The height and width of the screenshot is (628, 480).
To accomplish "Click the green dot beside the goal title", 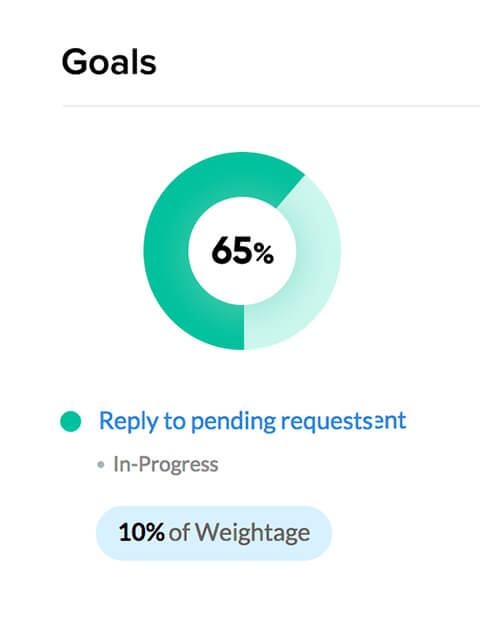I will tap(71, 421).
